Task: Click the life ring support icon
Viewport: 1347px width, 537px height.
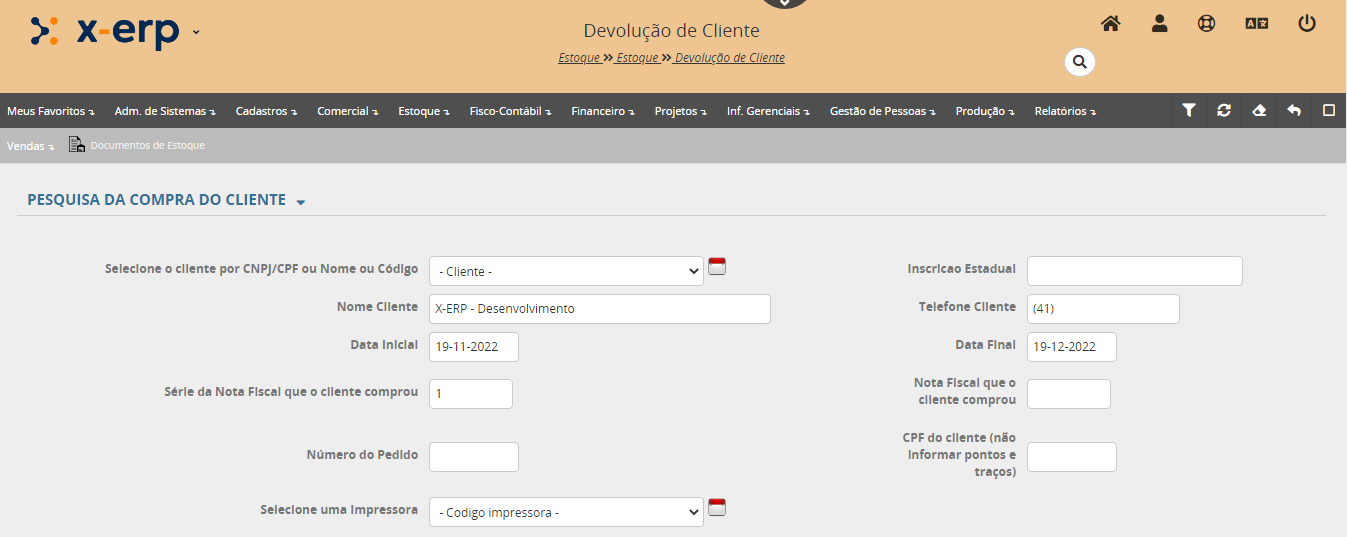Action: point(1206,24)
